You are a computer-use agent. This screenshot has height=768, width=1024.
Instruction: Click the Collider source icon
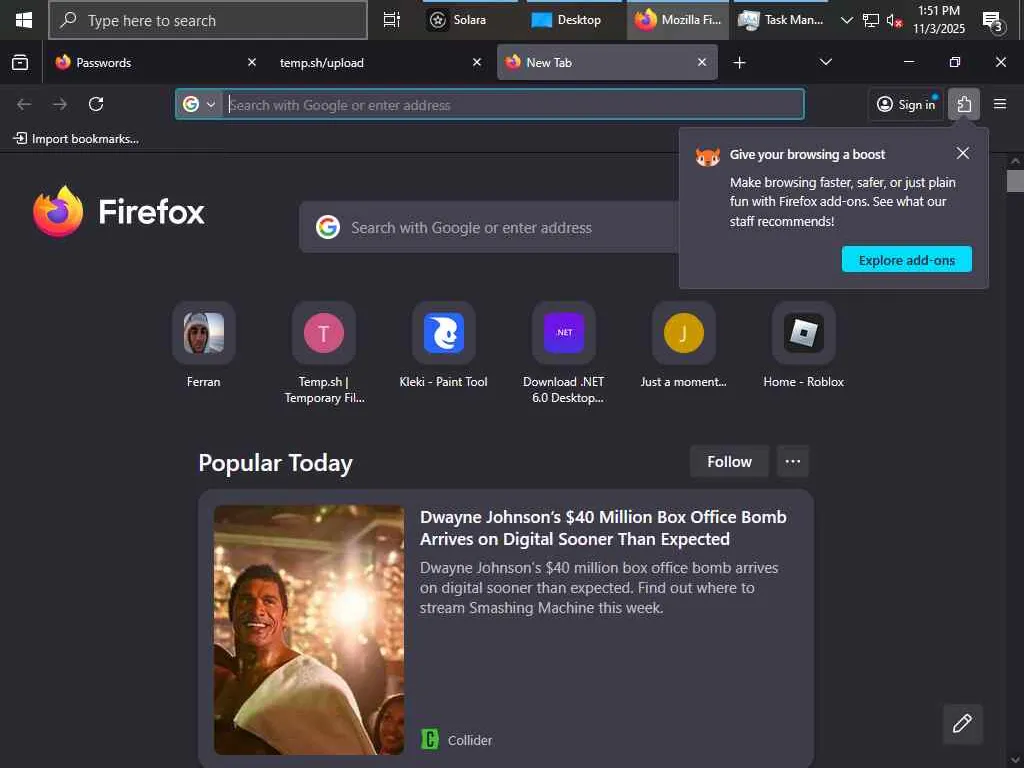coord(430,739)
